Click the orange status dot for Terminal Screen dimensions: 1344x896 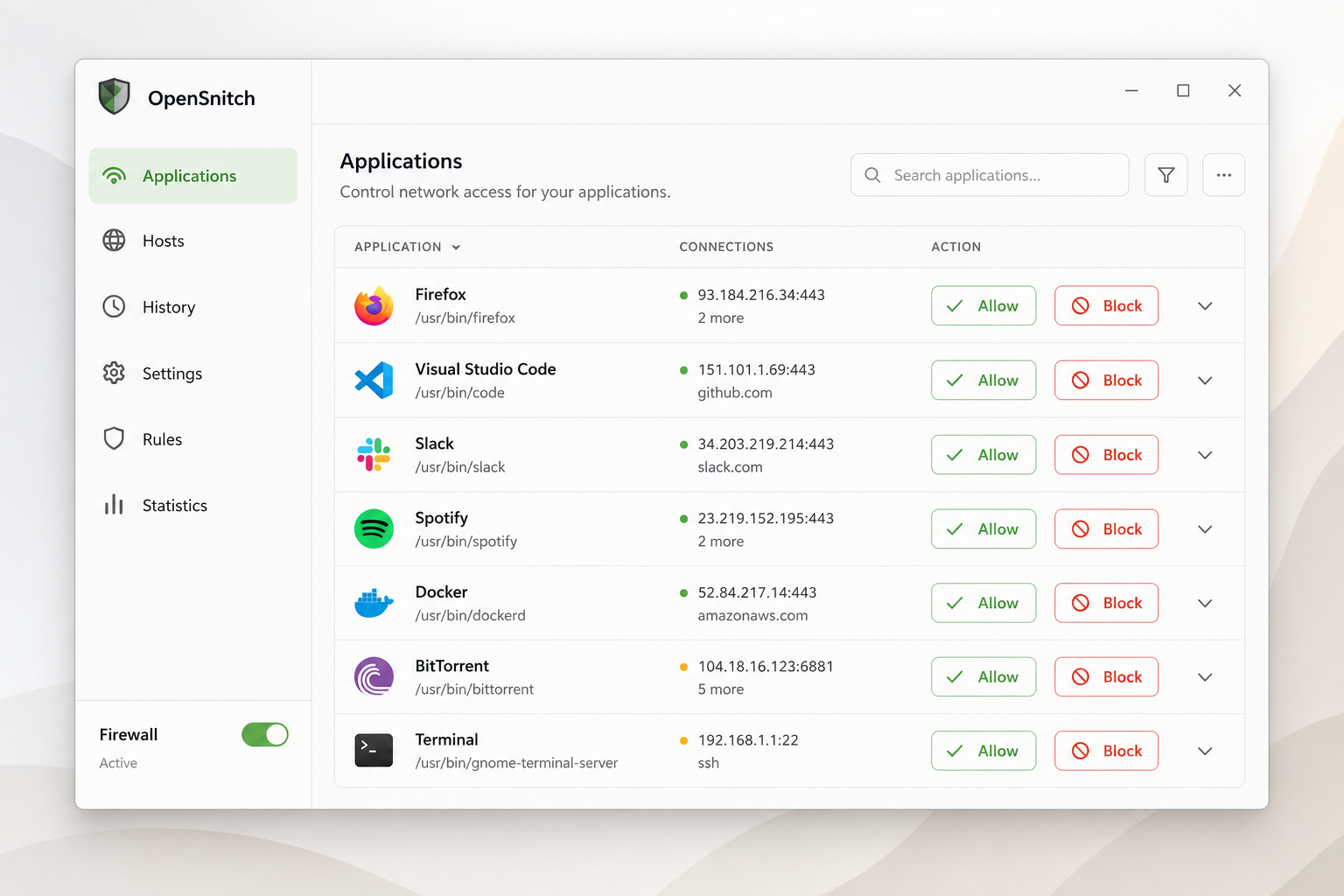coord(683,740)
